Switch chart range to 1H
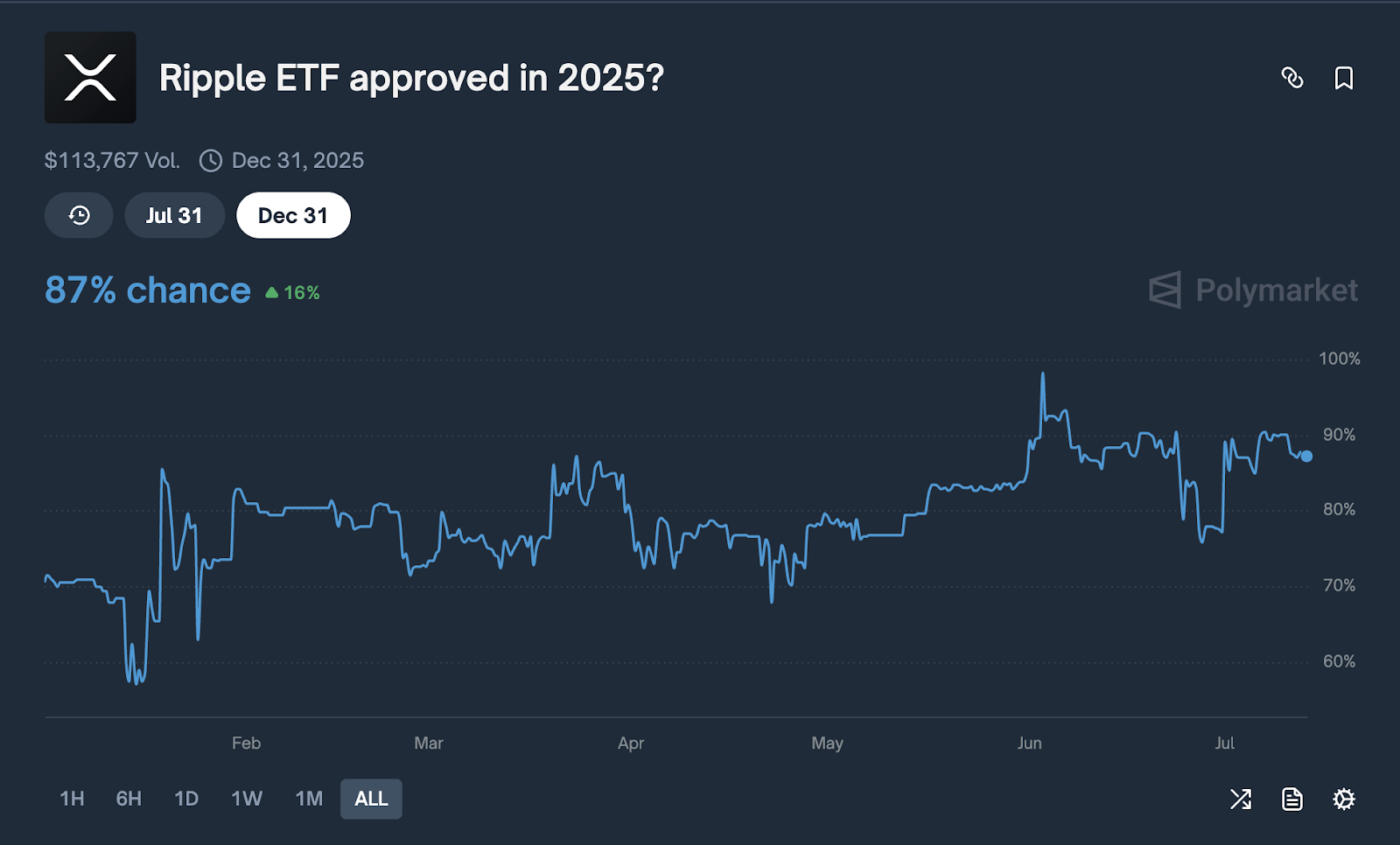The image size is (1400, 845). 72,799
